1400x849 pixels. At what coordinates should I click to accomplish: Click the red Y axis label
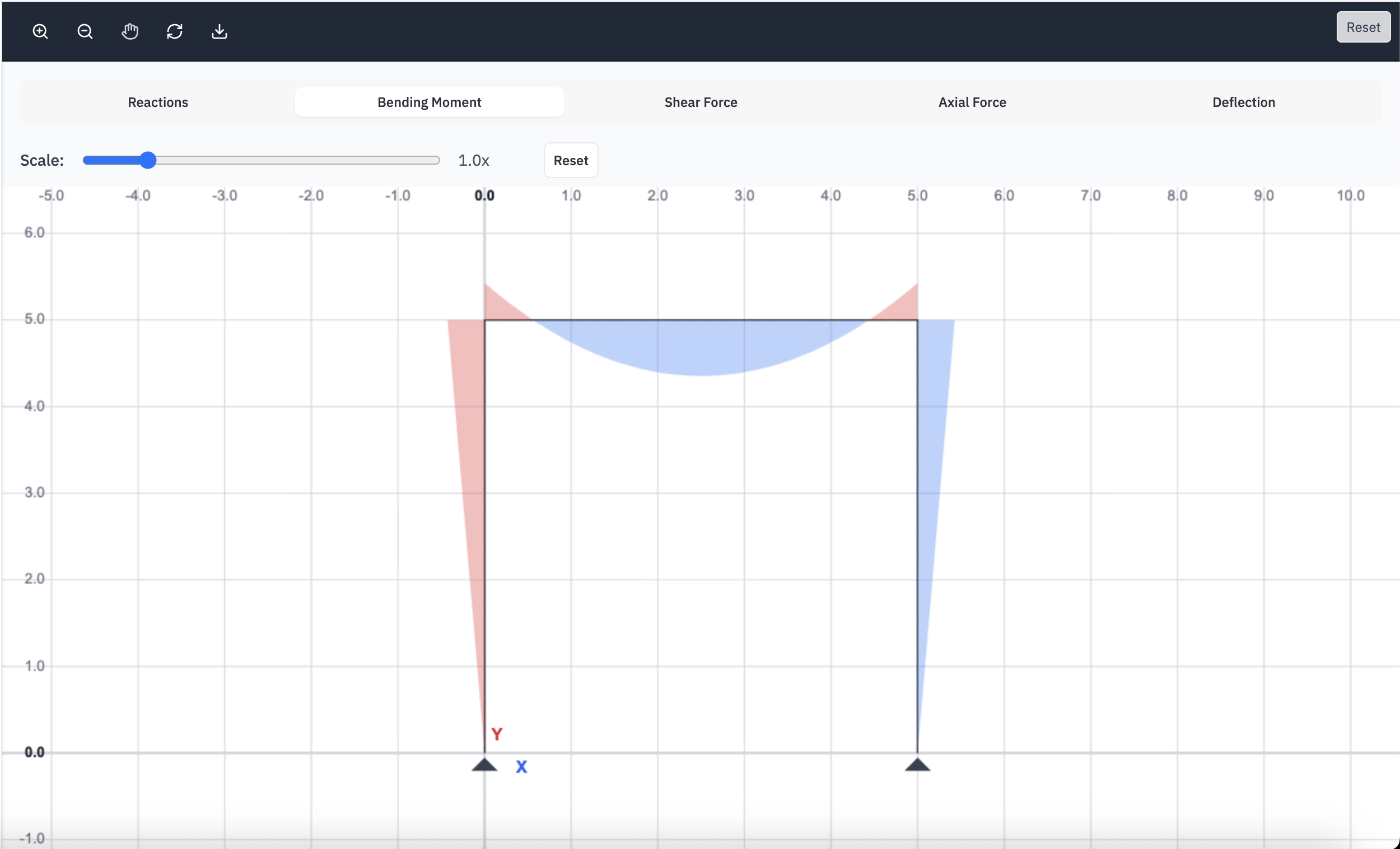497,734
